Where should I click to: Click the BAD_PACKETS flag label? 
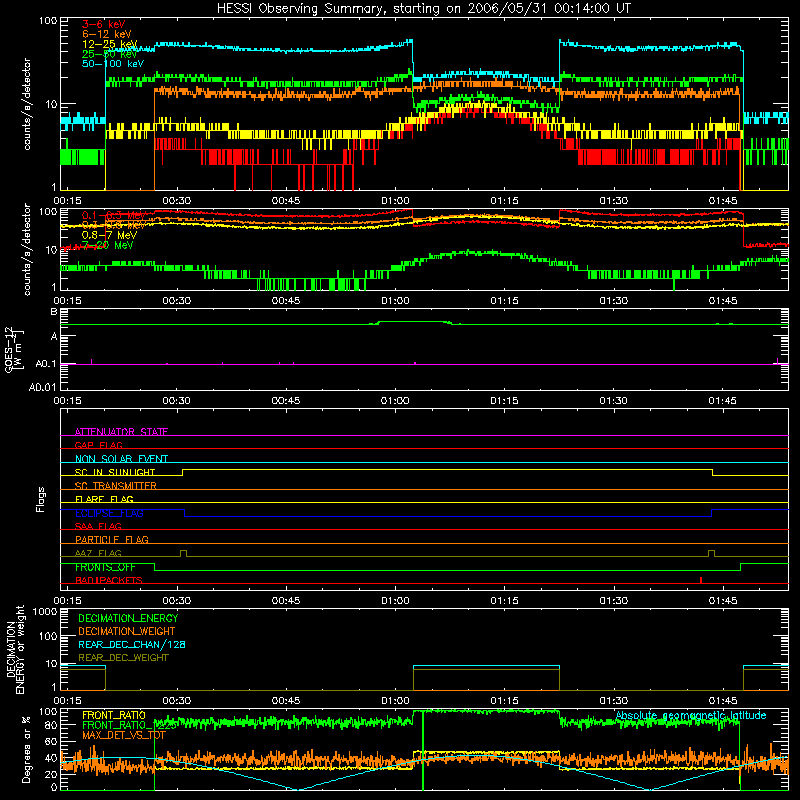109,580
